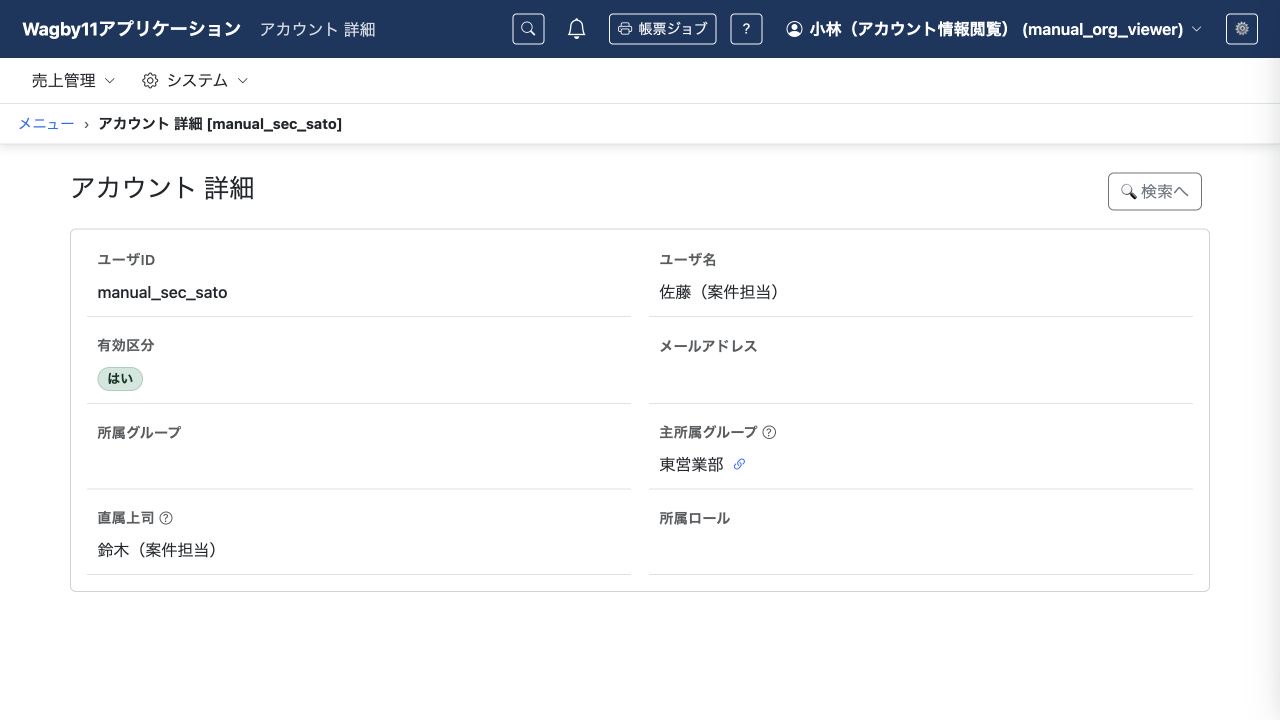Open the search magnifier in header
This screenshot has height=720, width=1280.
click(528, 29)
